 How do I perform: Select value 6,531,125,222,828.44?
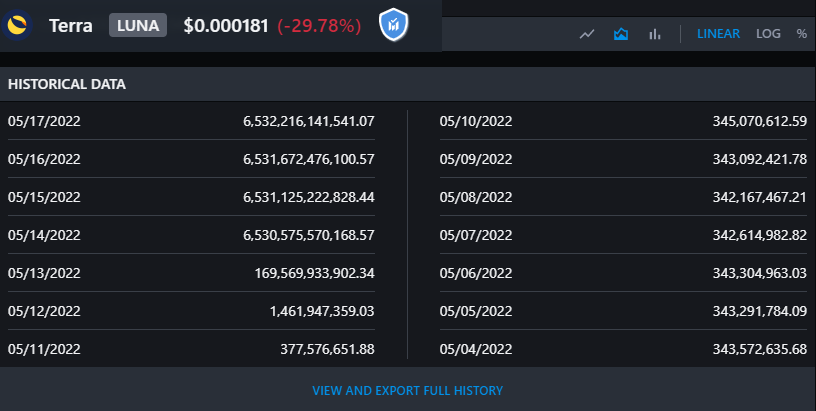click(x=309, y=197)
